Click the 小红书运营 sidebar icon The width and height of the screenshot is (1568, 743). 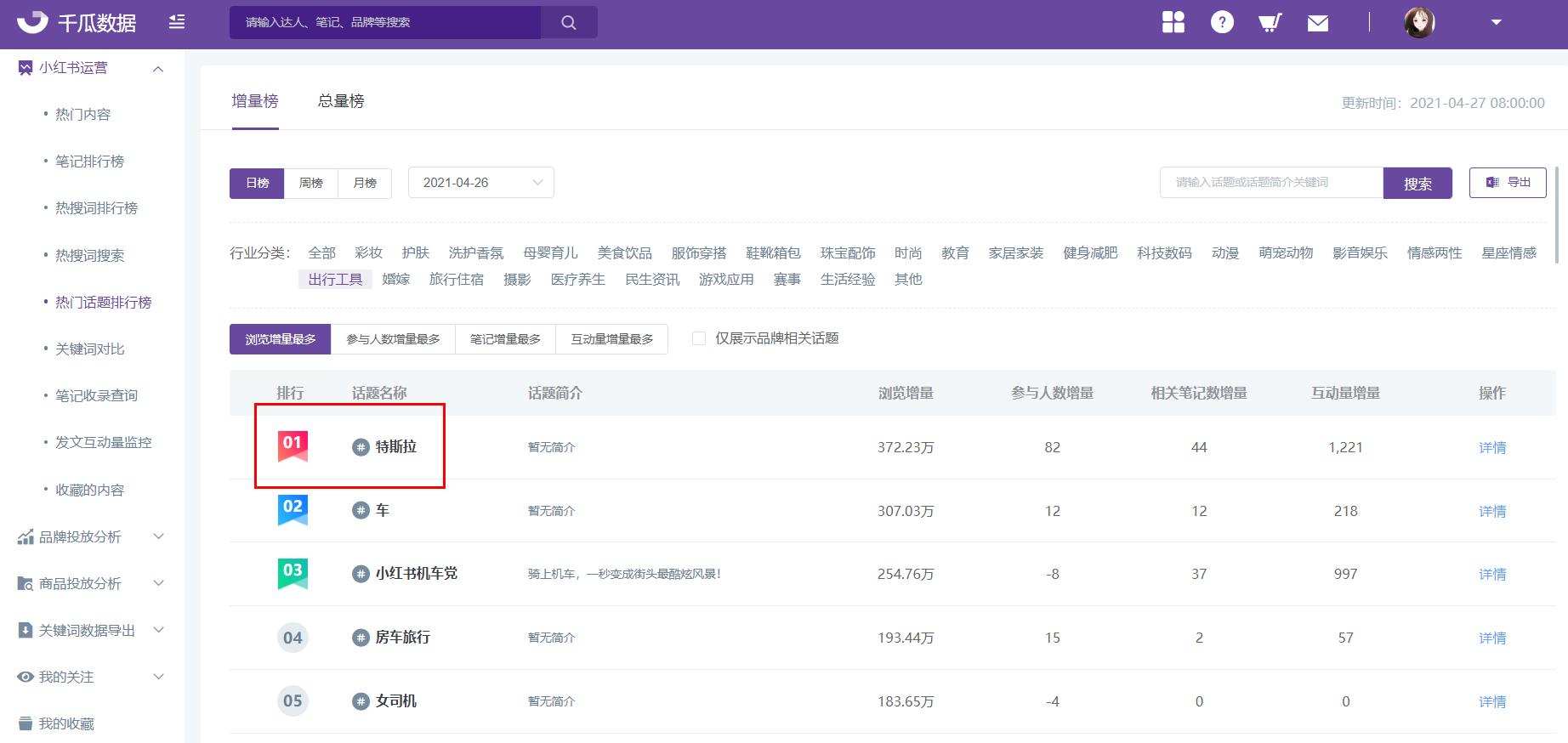point(26,68)
